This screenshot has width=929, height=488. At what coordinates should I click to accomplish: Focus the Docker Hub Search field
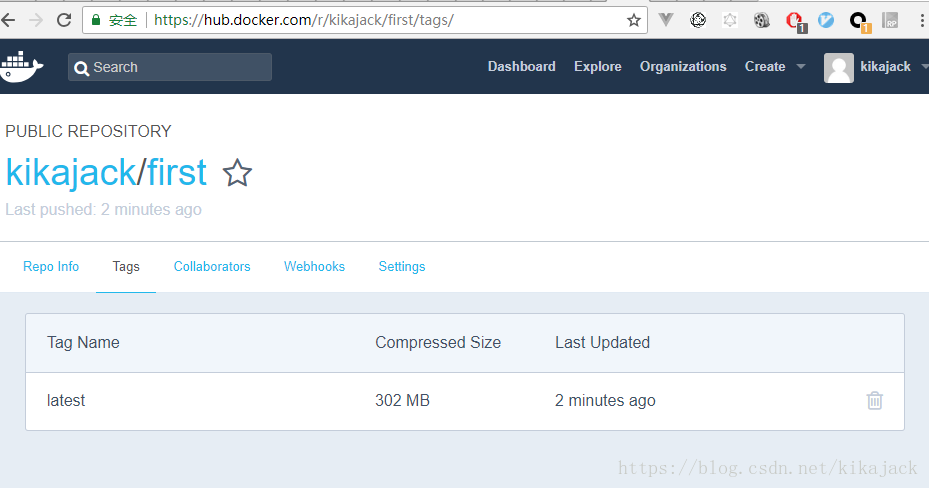(170, 67)
